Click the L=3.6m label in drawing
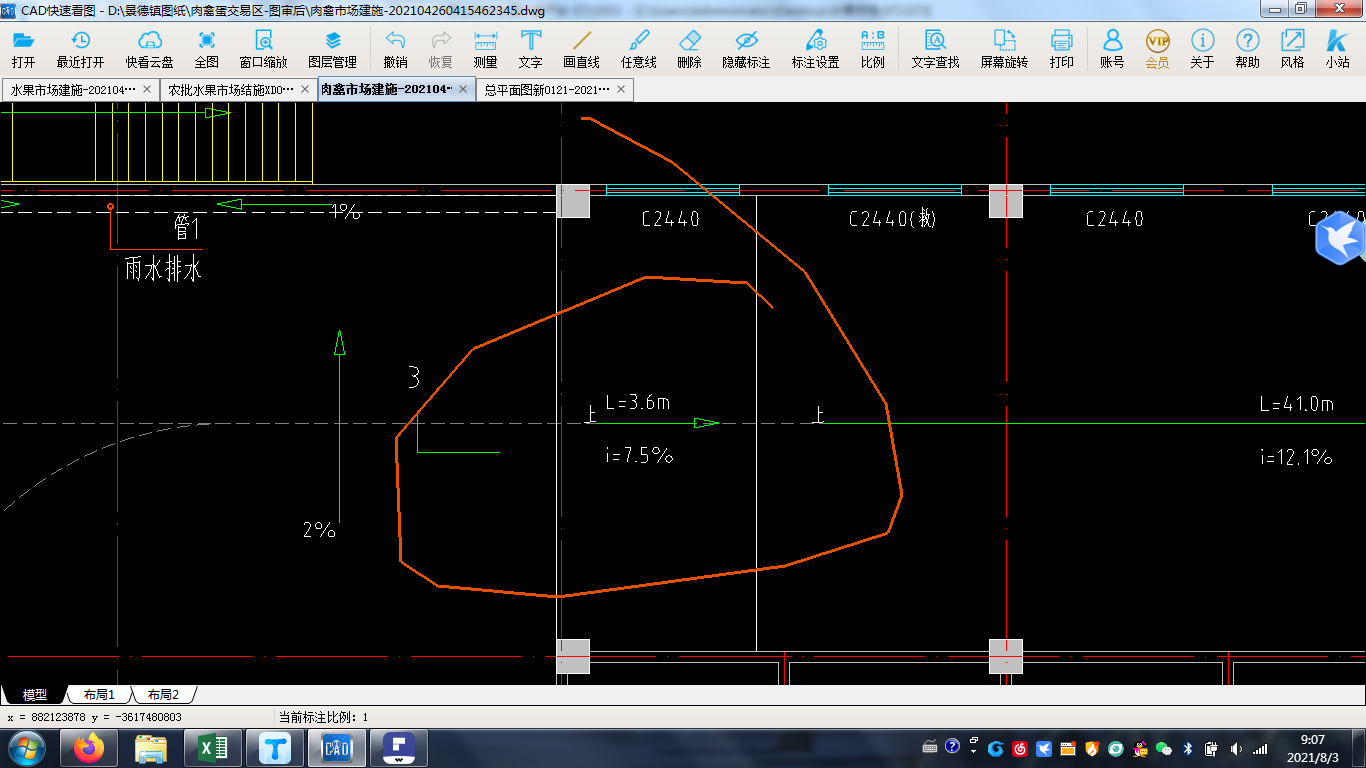 pyautogui.click(x=637, y=402)
